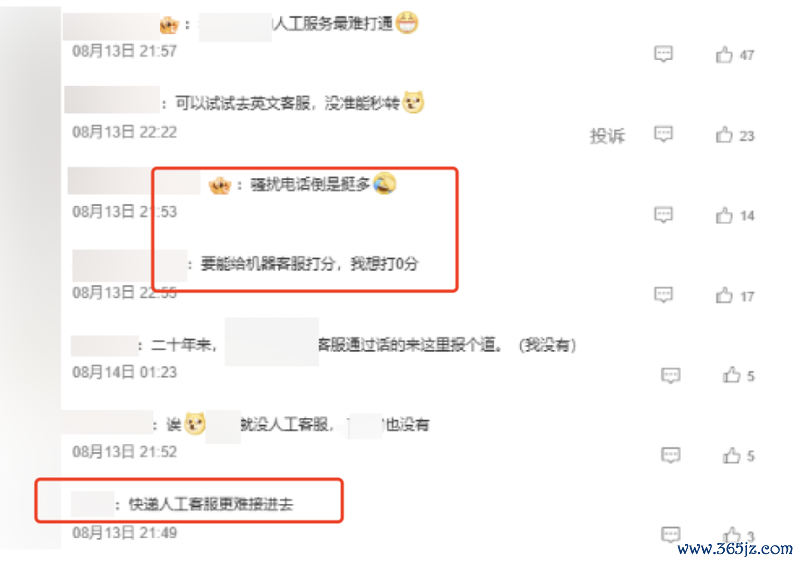This screenshot has width=800, height=564.
Task: Click the 08月13日 21:49 timestamp
Action: click(x=124, y=533)
